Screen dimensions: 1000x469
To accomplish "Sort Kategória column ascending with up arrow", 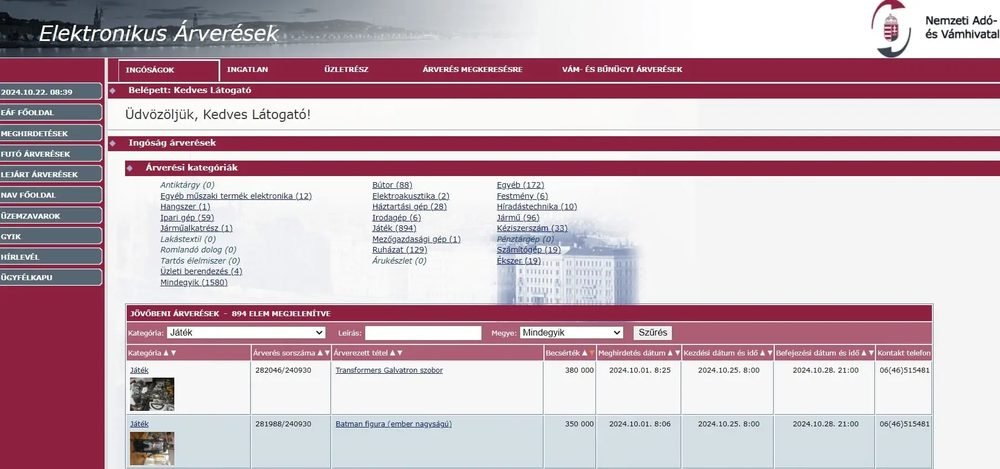I will (x=166, y=353).
